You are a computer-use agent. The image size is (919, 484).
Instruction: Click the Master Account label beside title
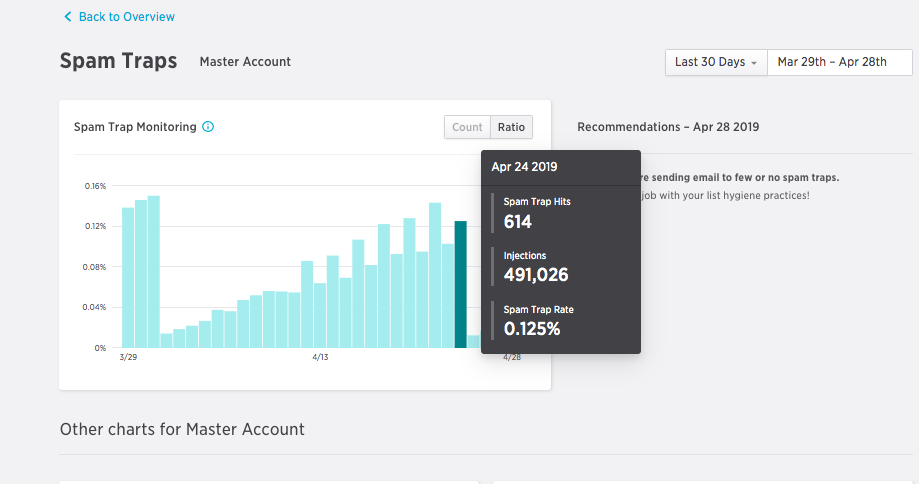[245, 62]
